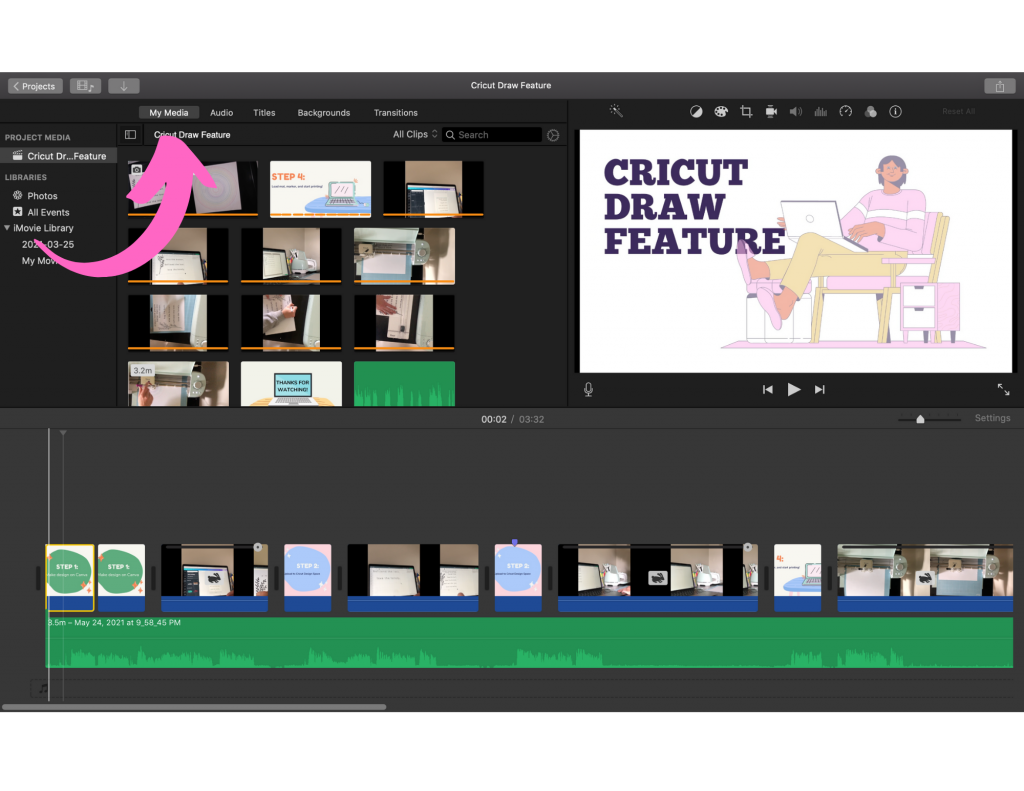The width and height of the screenshot is (1024, 791).
Task: Open the Transitions tab
Action: [395, 112]
